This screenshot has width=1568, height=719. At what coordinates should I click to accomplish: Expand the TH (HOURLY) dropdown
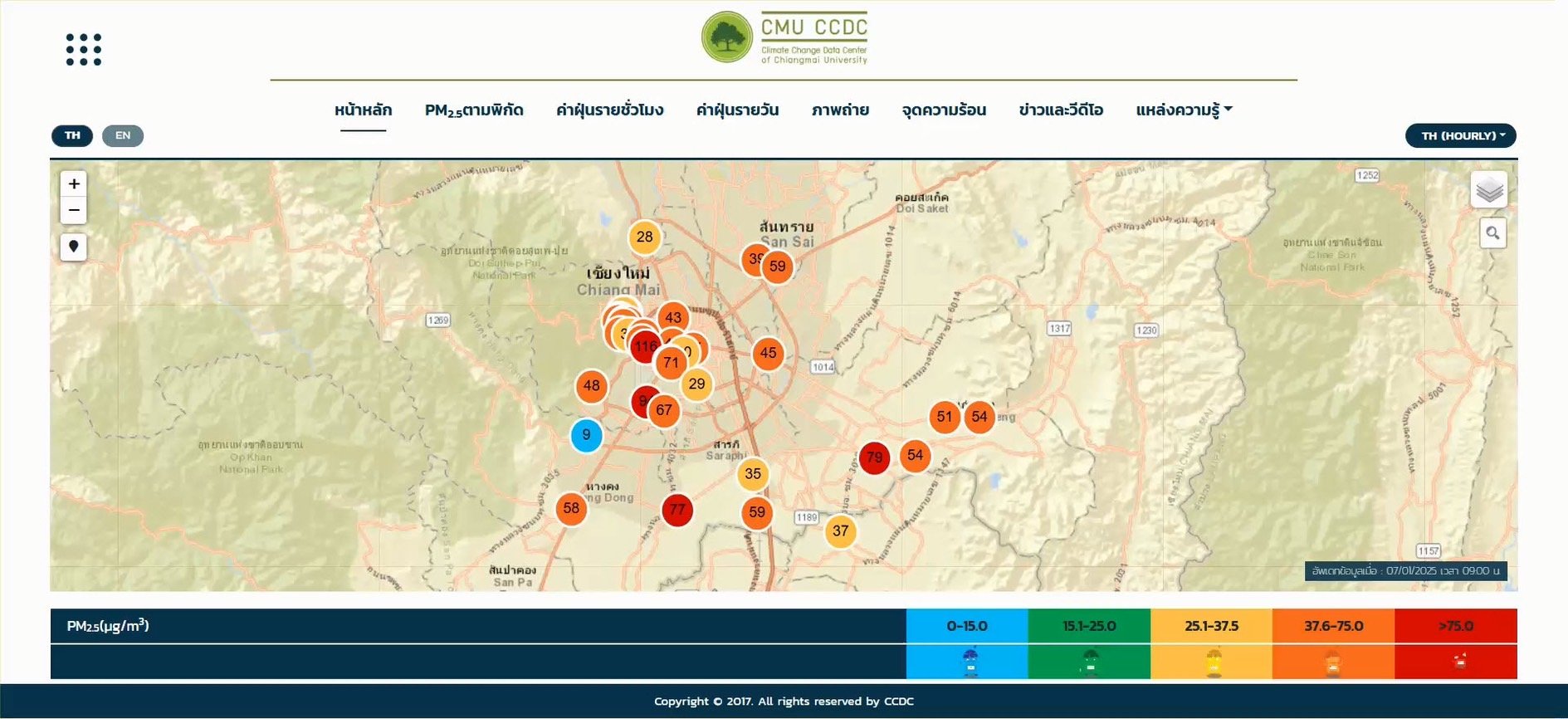click(1460, 135)
